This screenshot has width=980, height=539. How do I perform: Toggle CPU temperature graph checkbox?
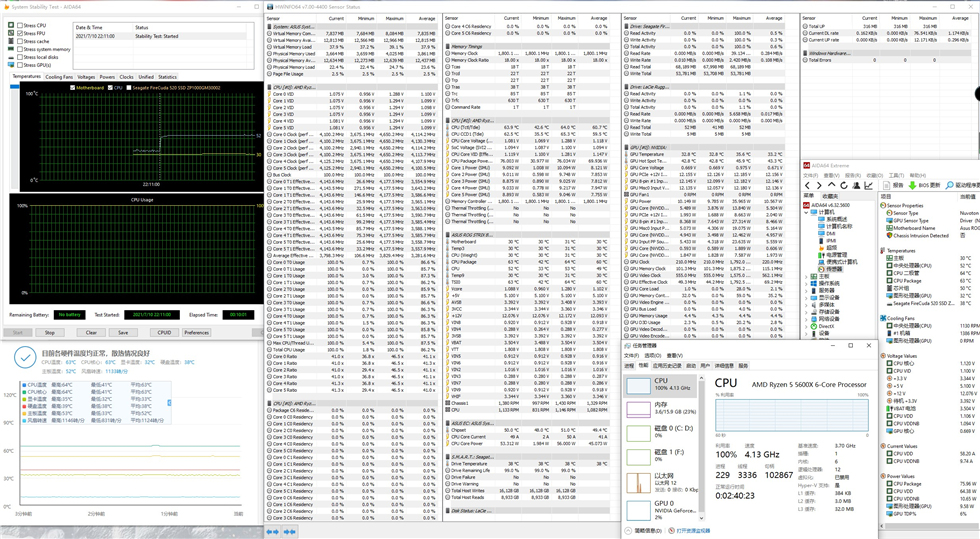click(111, 88)
